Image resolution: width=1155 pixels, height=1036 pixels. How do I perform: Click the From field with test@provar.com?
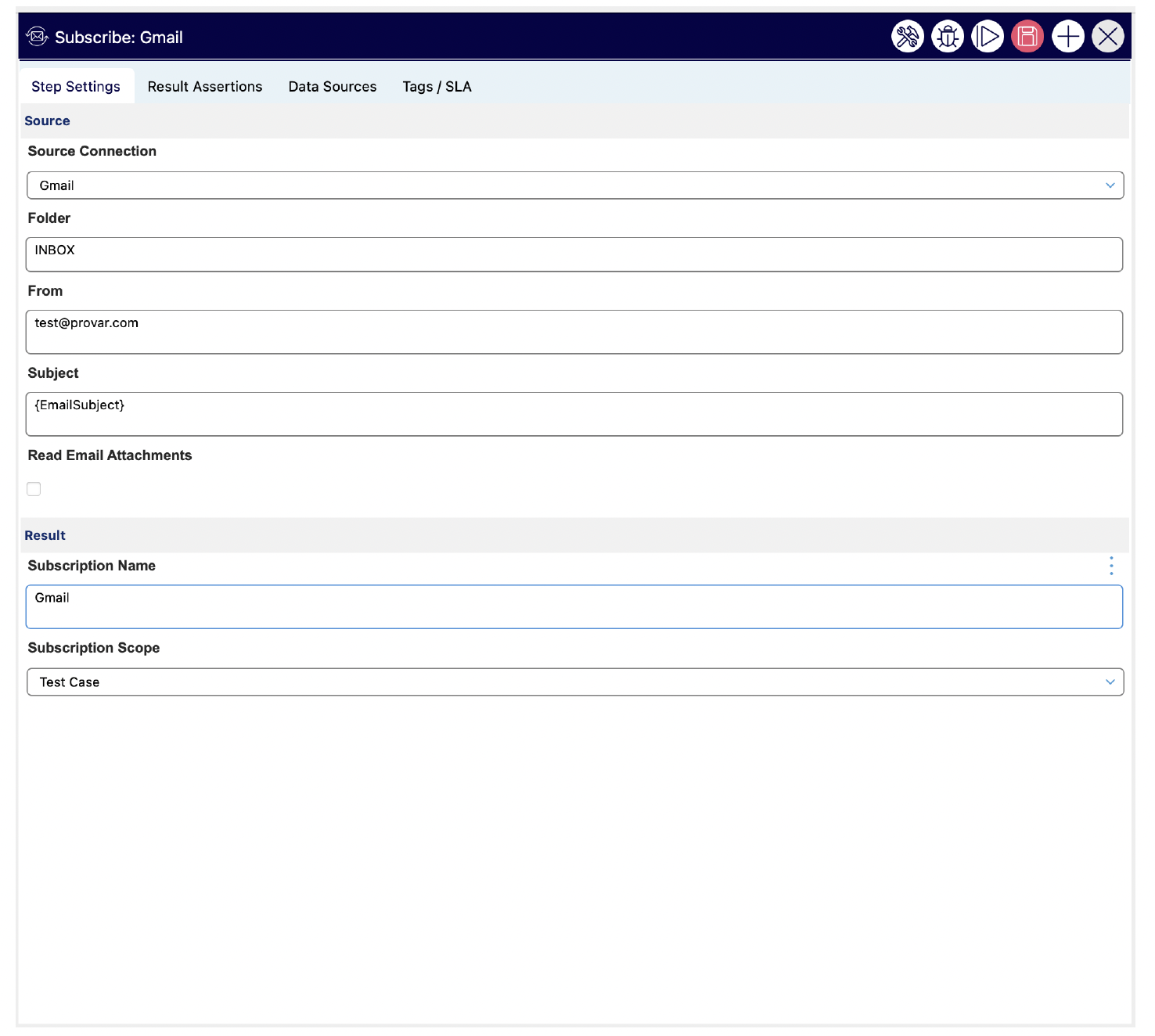click(574, 332)
